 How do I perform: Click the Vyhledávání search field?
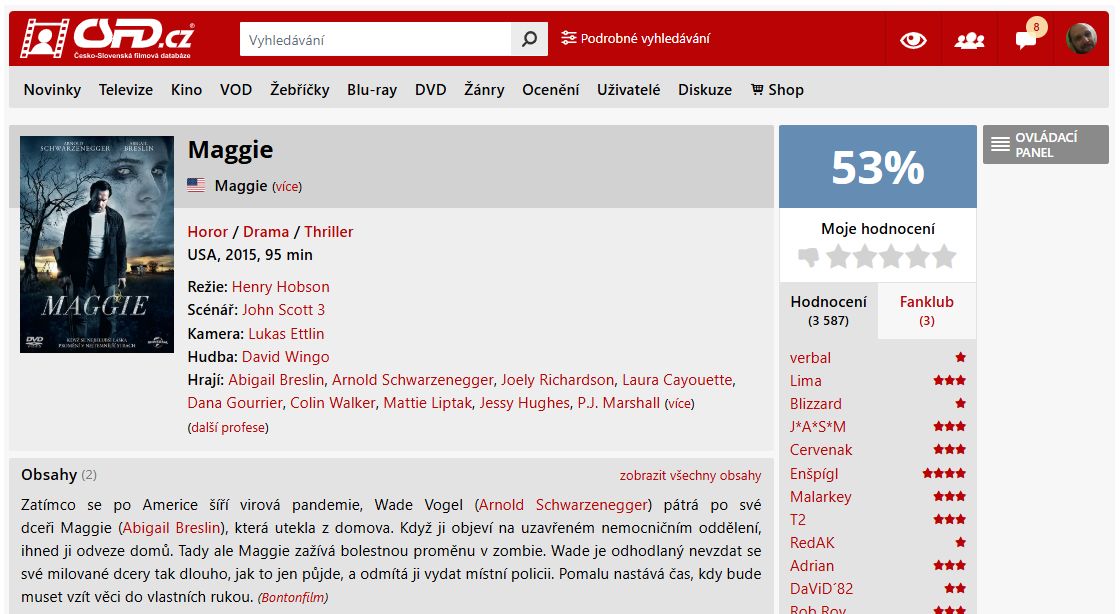(376, 39)
